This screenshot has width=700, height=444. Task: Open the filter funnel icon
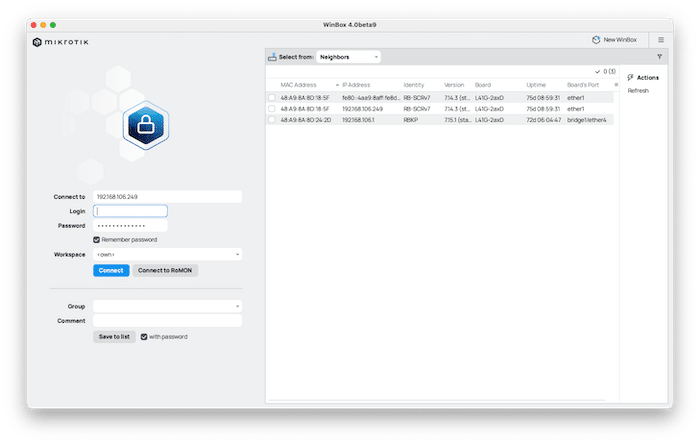point(659,57)
